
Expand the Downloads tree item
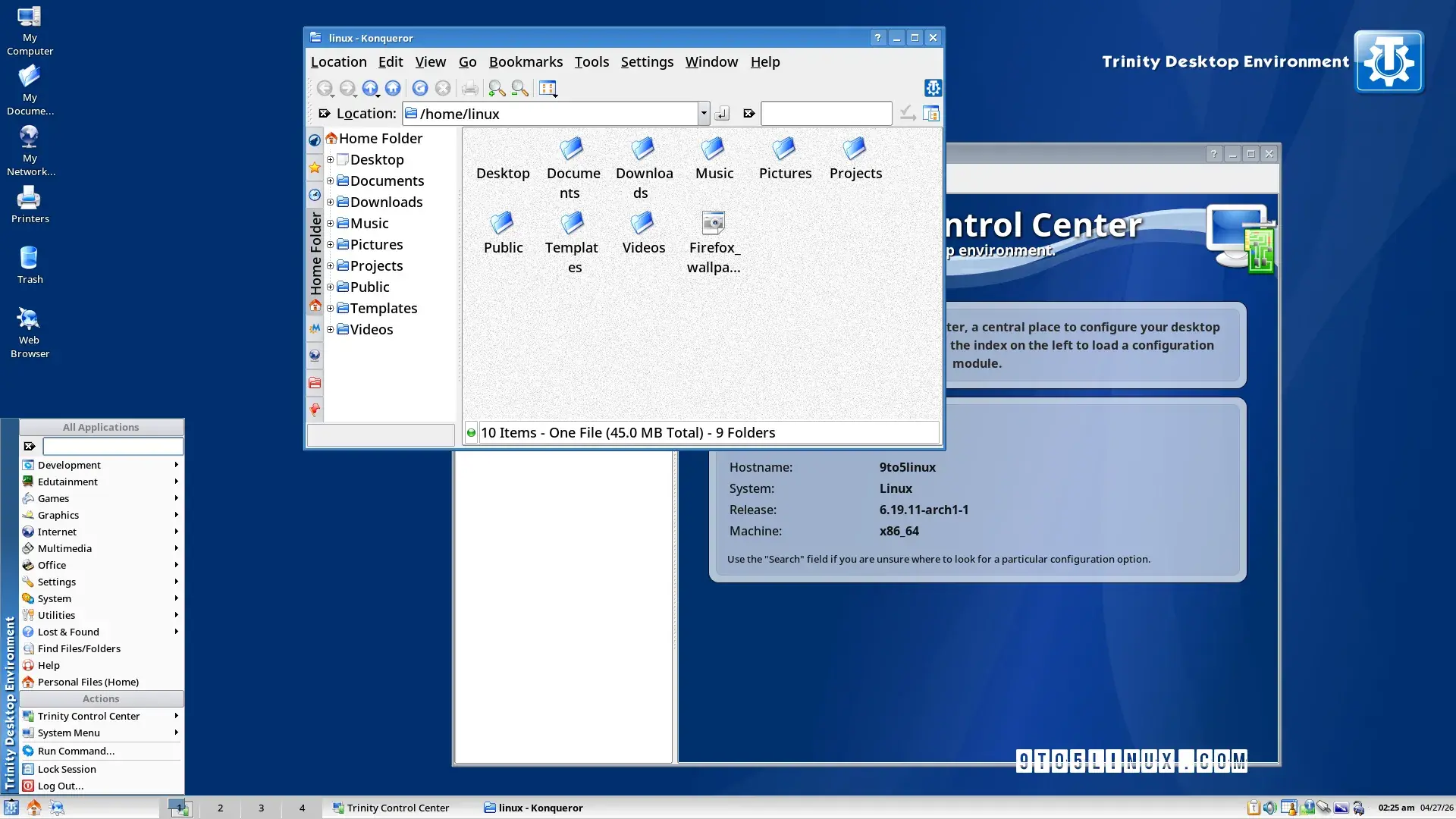[331, 202]
